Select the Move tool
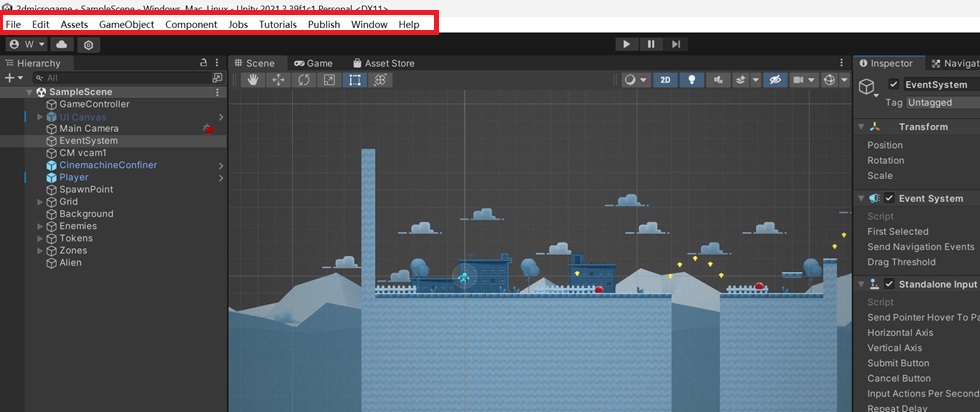The height and width of the screenshot is (412, 980). click(x=279, y=80)
